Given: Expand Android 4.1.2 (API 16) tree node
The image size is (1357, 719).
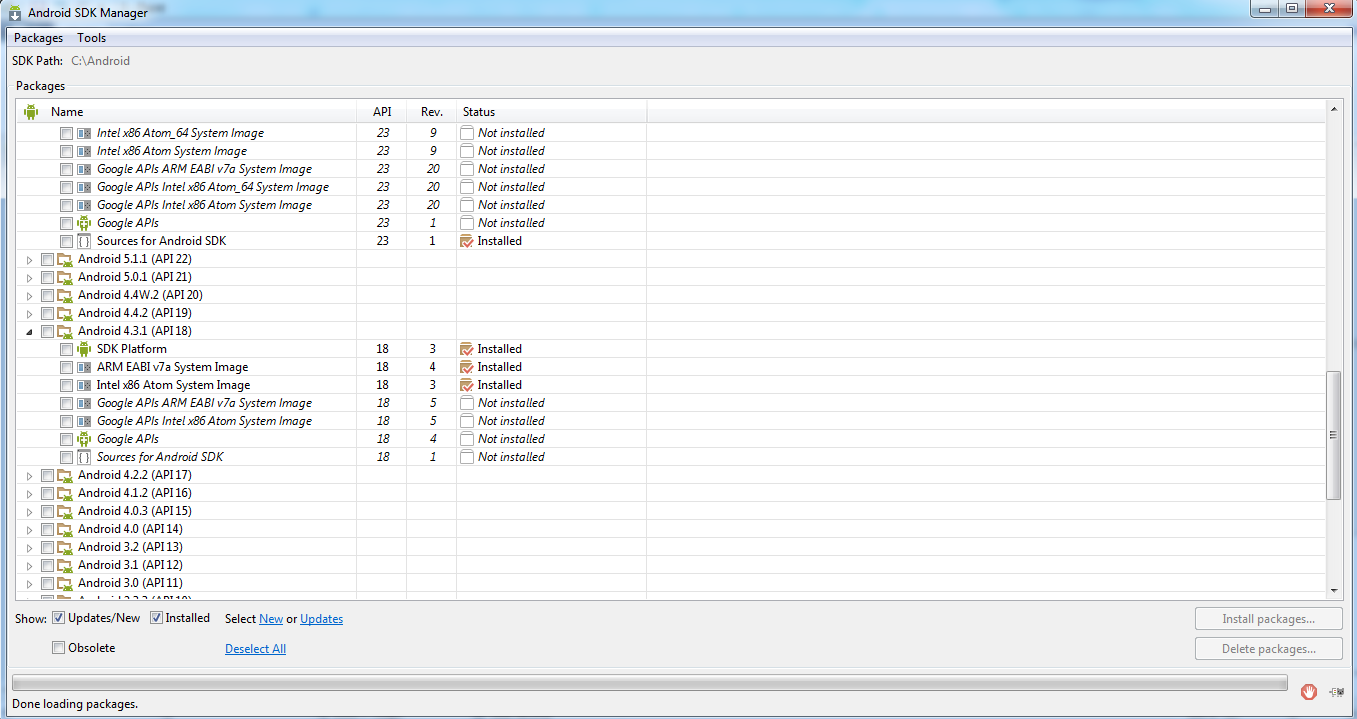Looking at the screenshot, I should tap(29, 494).
